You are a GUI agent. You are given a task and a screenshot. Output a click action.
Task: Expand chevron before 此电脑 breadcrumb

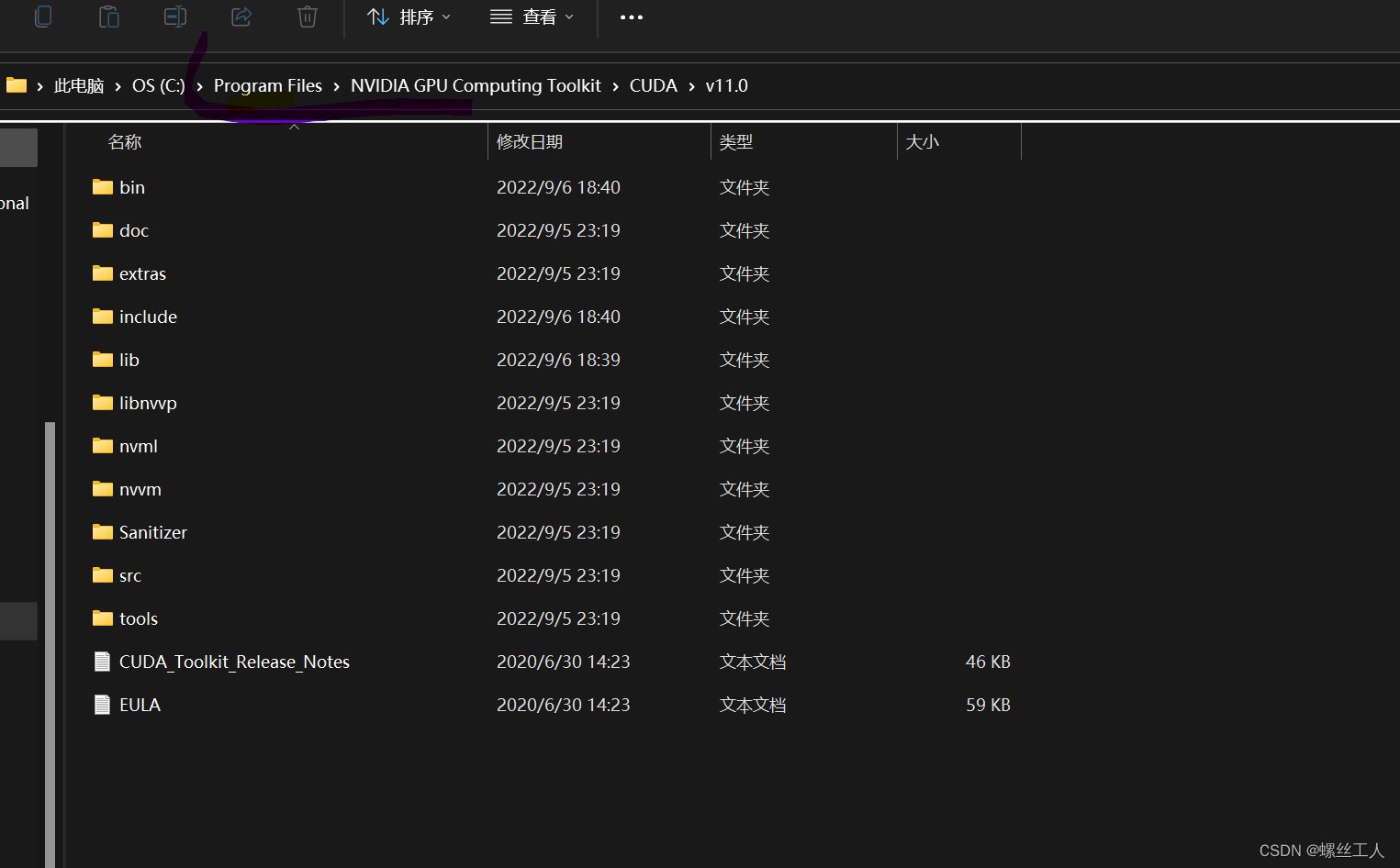click(40, 86)
